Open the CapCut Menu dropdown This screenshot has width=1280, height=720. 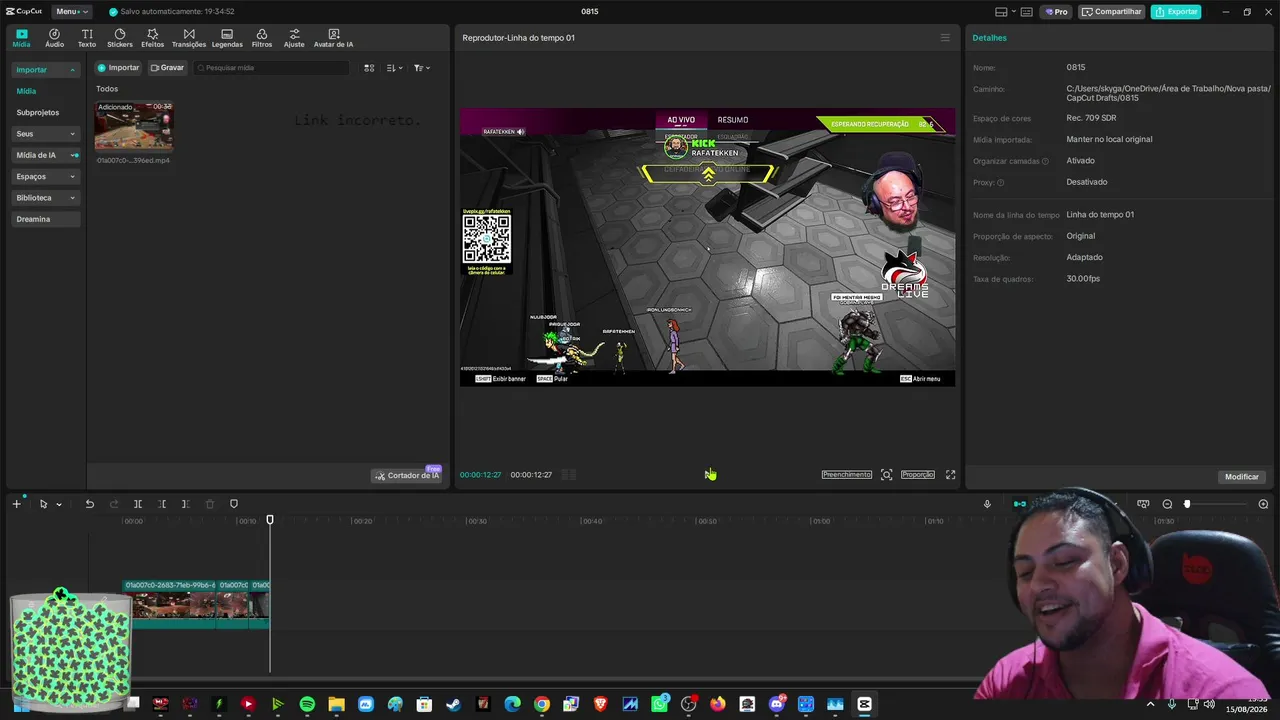(72, 12)
